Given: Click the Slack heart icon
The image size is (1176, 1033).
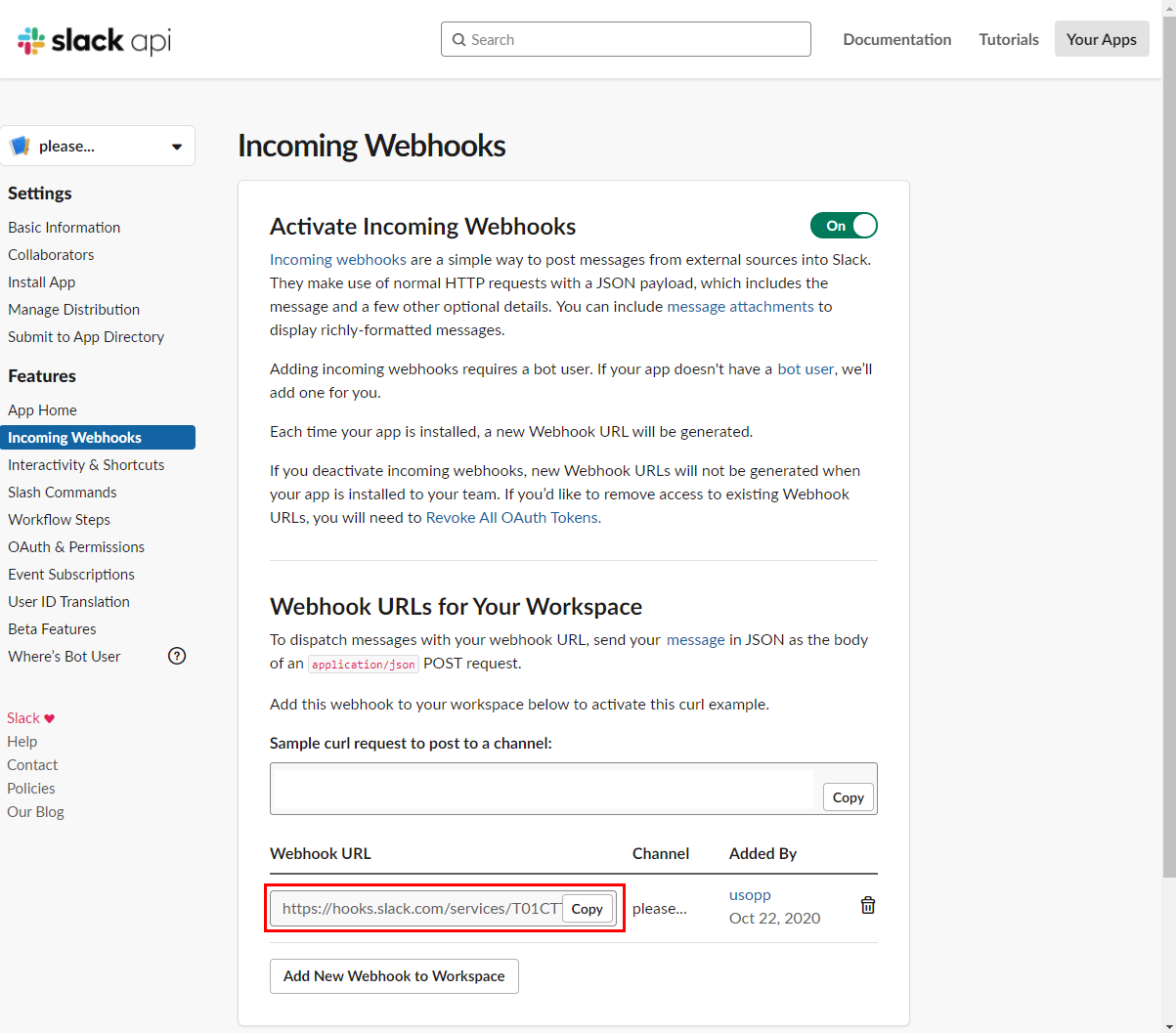Looking at the screenshot, I should [x=50, y=718].
